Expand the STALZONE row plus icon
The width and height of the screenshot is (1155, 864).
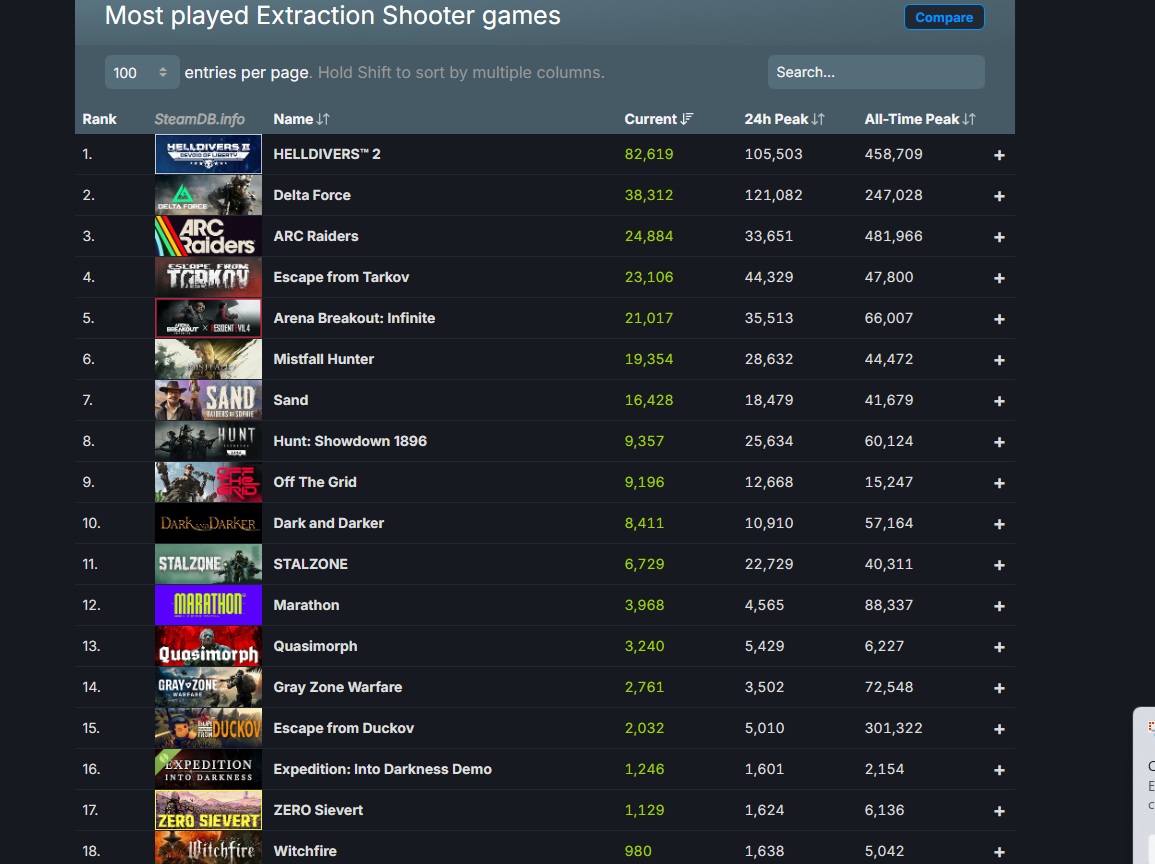point(999,565)
